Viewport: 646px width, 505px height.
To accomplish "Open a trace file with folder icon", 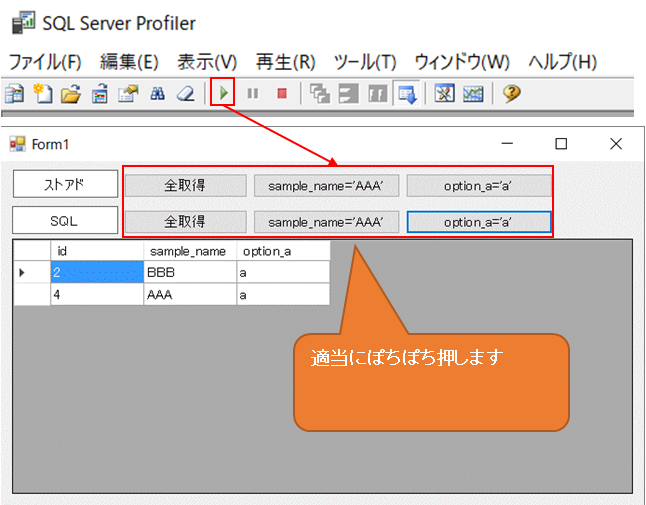I will click(x=71, y=94).
